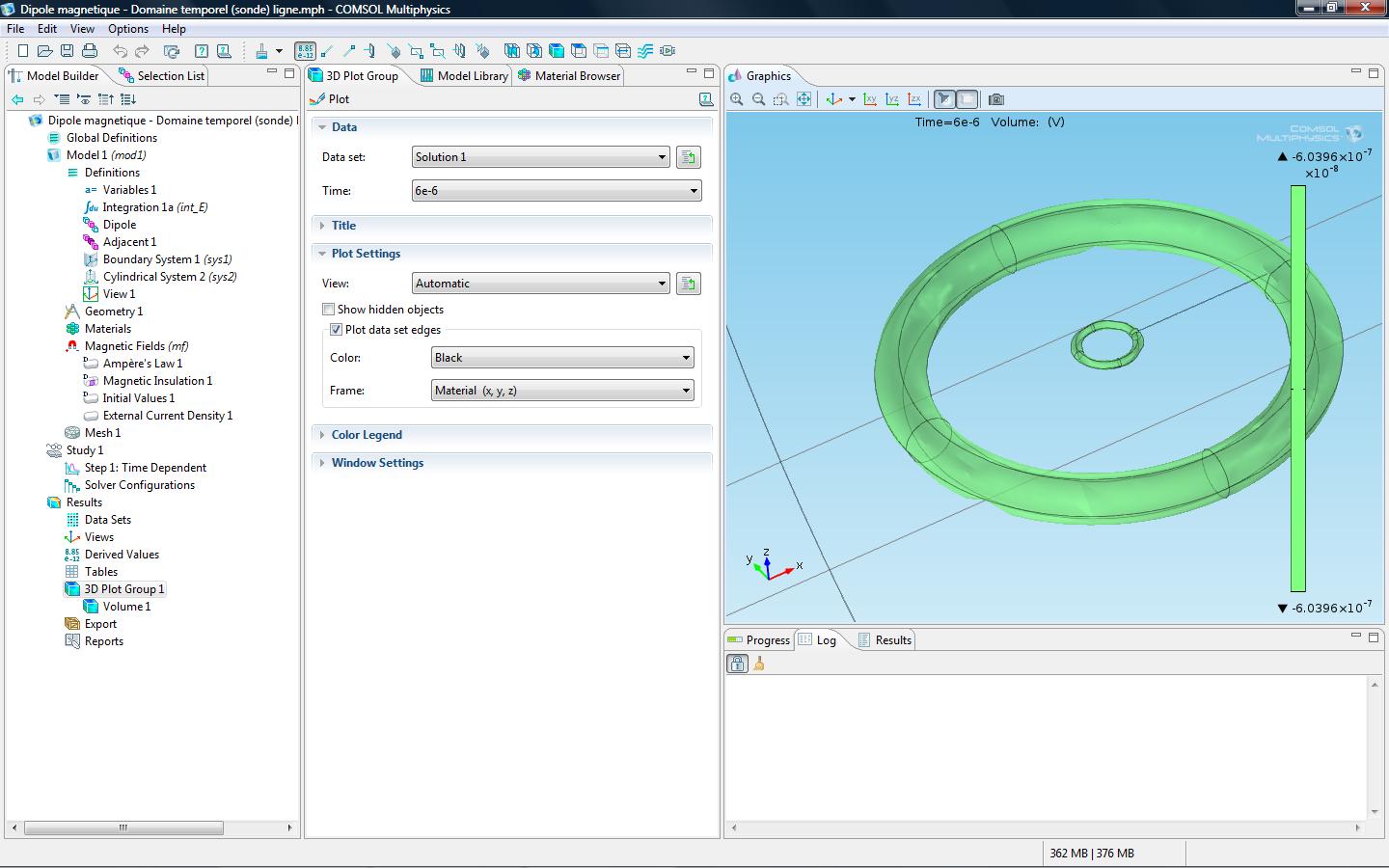Click the help icon in Plot settings header
Viewport: 1389px width, 868px height.
[706, 99]
